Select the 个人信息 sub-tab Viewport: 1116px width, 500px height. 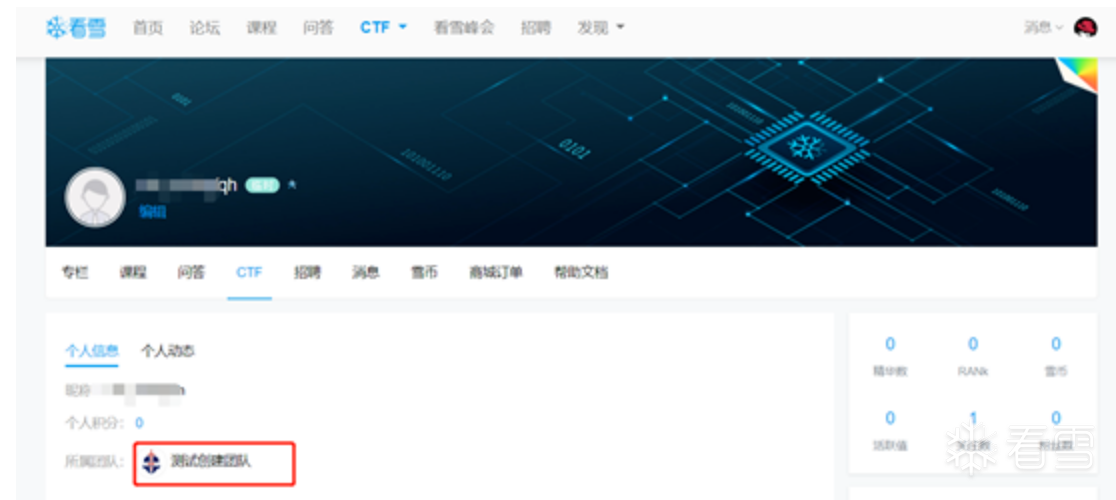click(x=92, y=351)
